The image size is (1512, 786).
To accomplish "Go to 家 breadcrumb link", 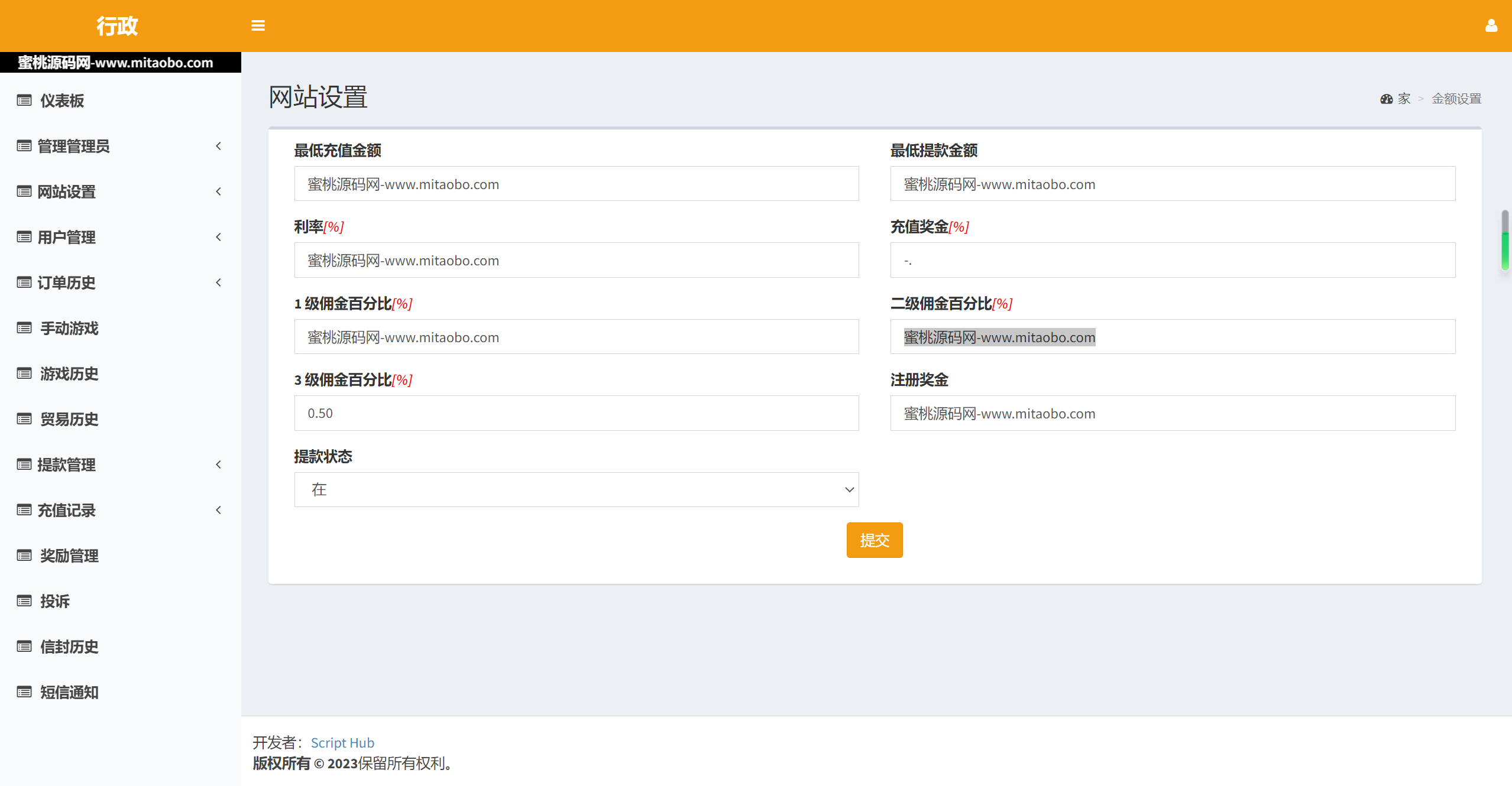I will pyautogui.click(x=1404, y=99).
